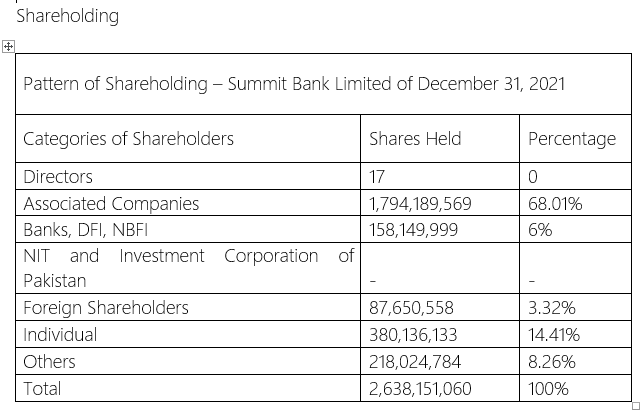Click the Total shares 2,638,151,060 cell
Screen dimensions: 643x416
[440, 388]
